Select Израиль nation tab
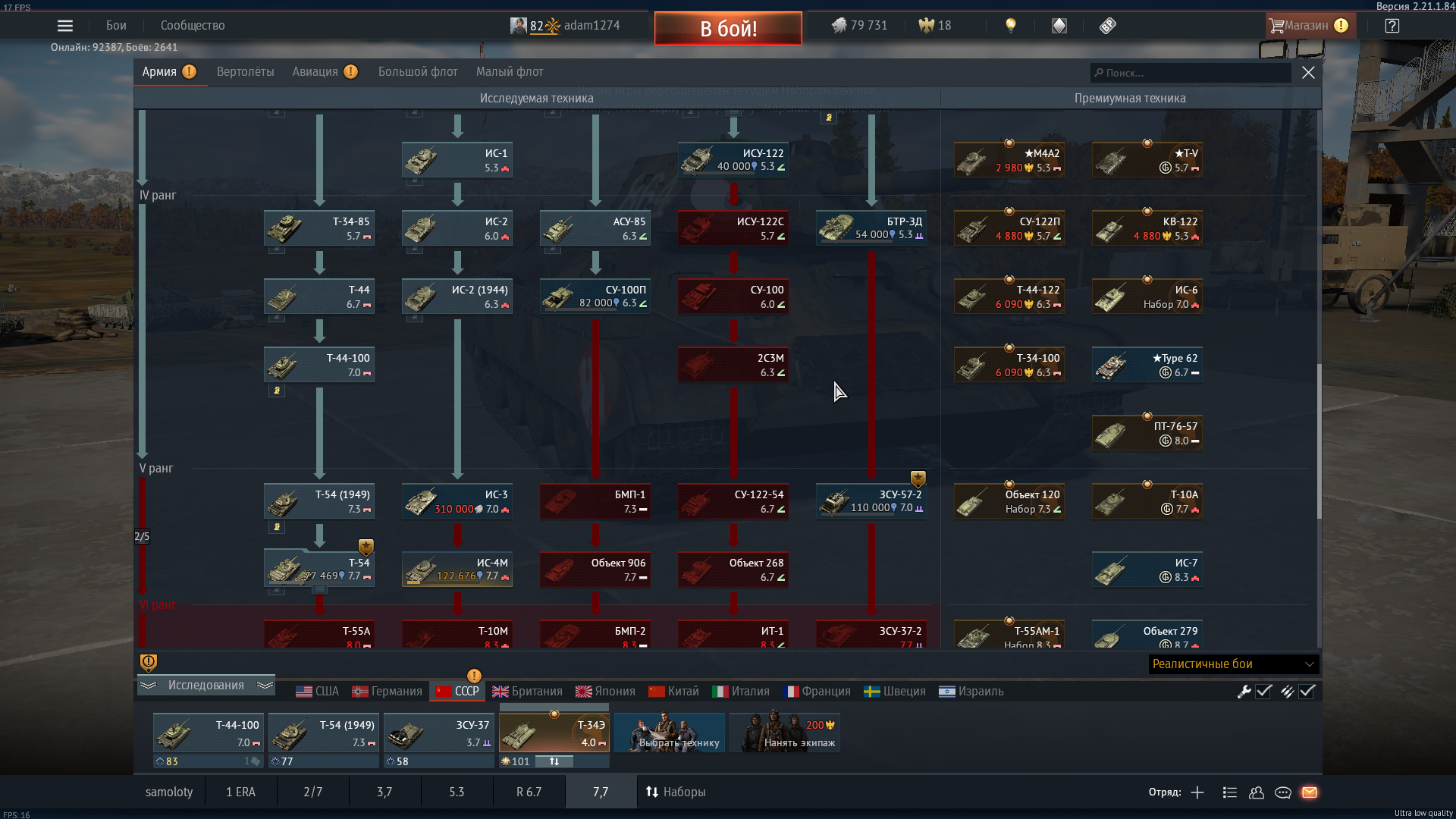The image size is (1456, 819). [x=971, y=691]
